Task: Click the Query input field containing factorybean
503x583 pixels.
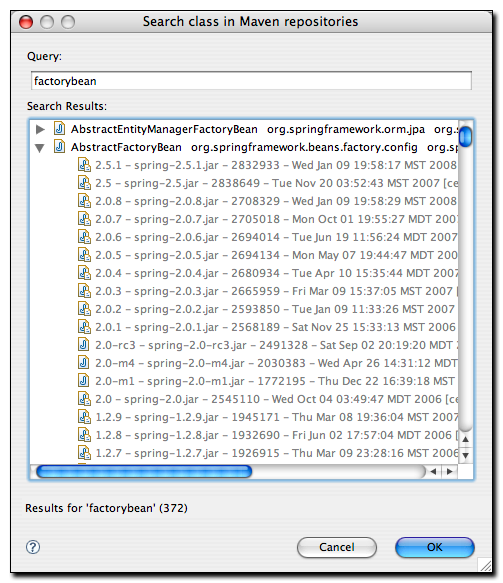Action: point(251,81)
